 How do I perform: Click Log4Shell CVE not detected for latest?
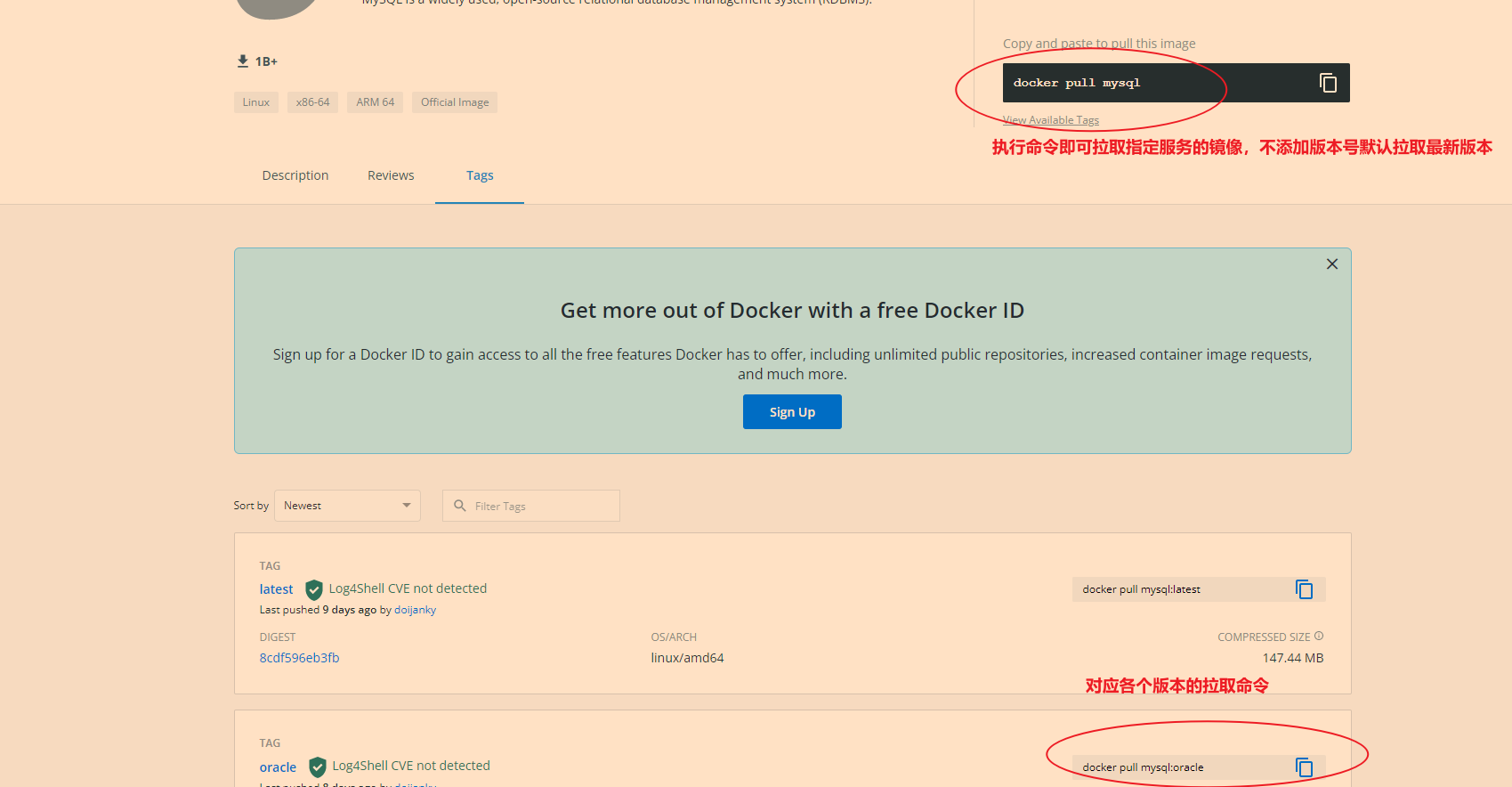click(408, 588)
